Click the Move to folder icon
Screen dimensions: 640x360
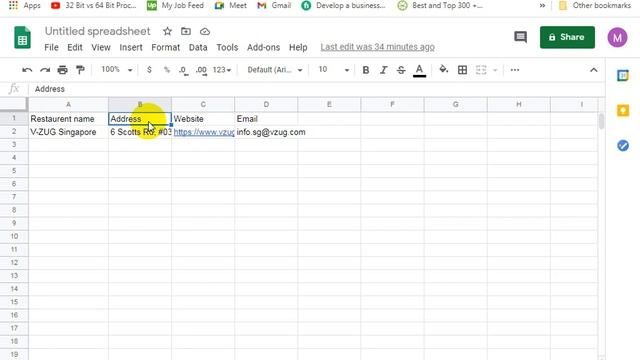click(186, 31)
